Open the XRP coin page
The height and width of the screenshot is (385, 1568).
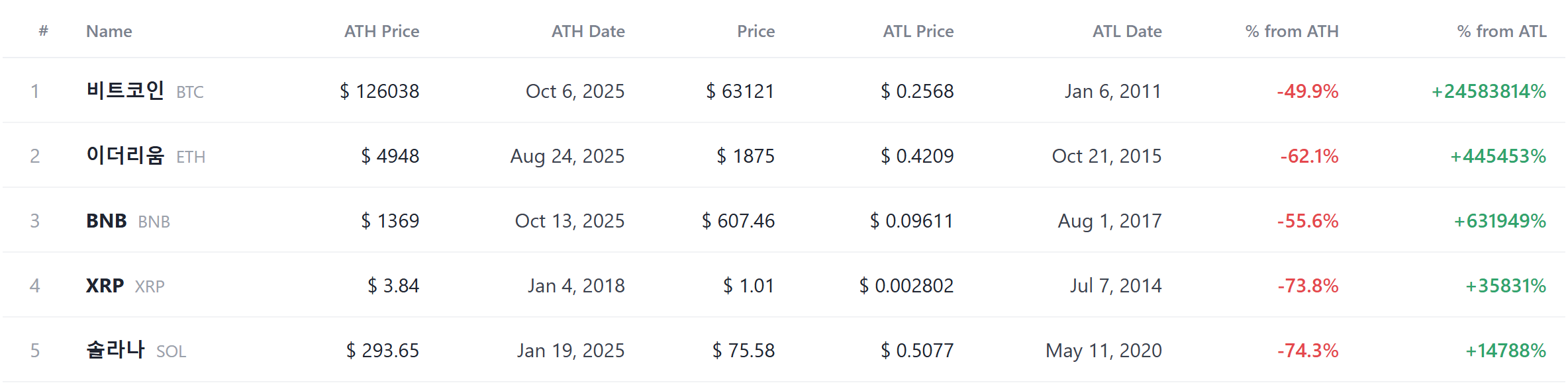click(125, 286)
